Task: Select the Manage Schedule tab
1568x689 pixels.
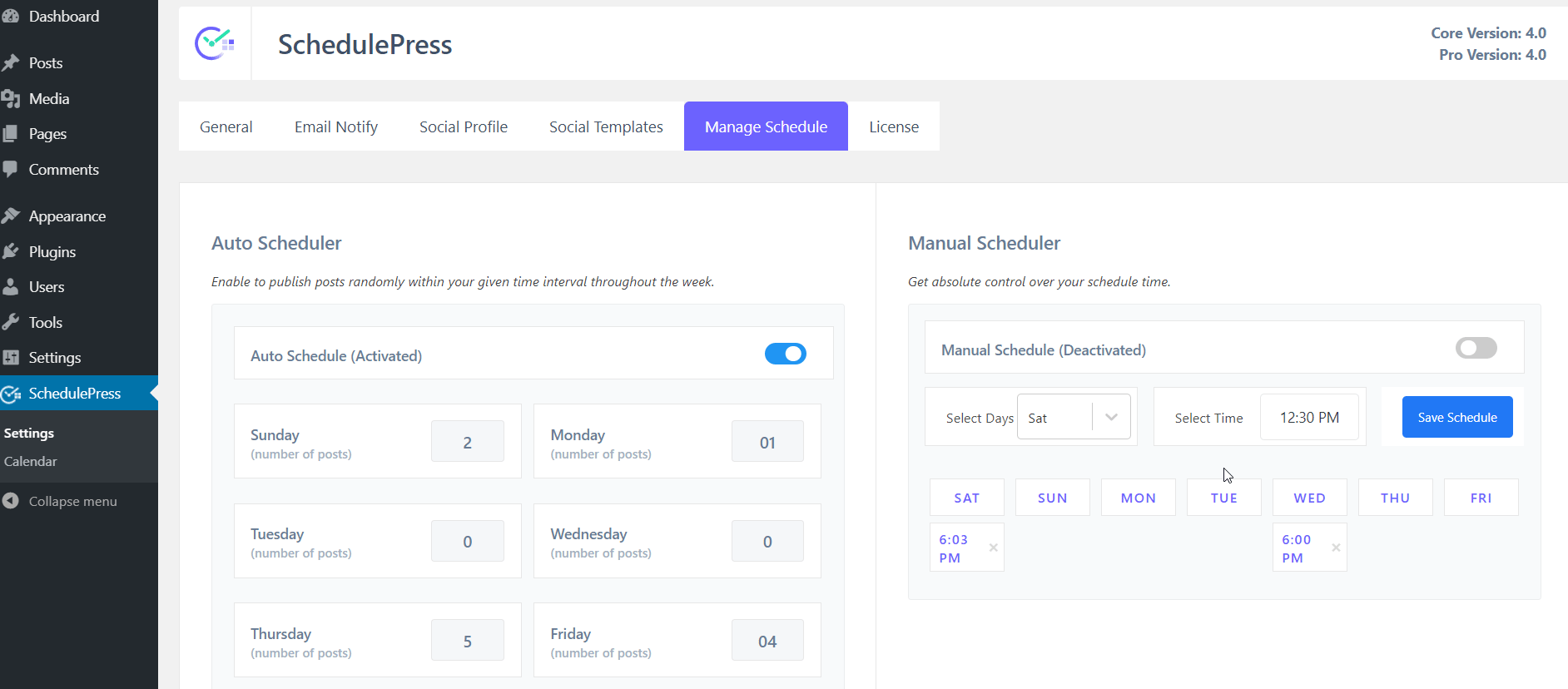Action: (766, 126)
